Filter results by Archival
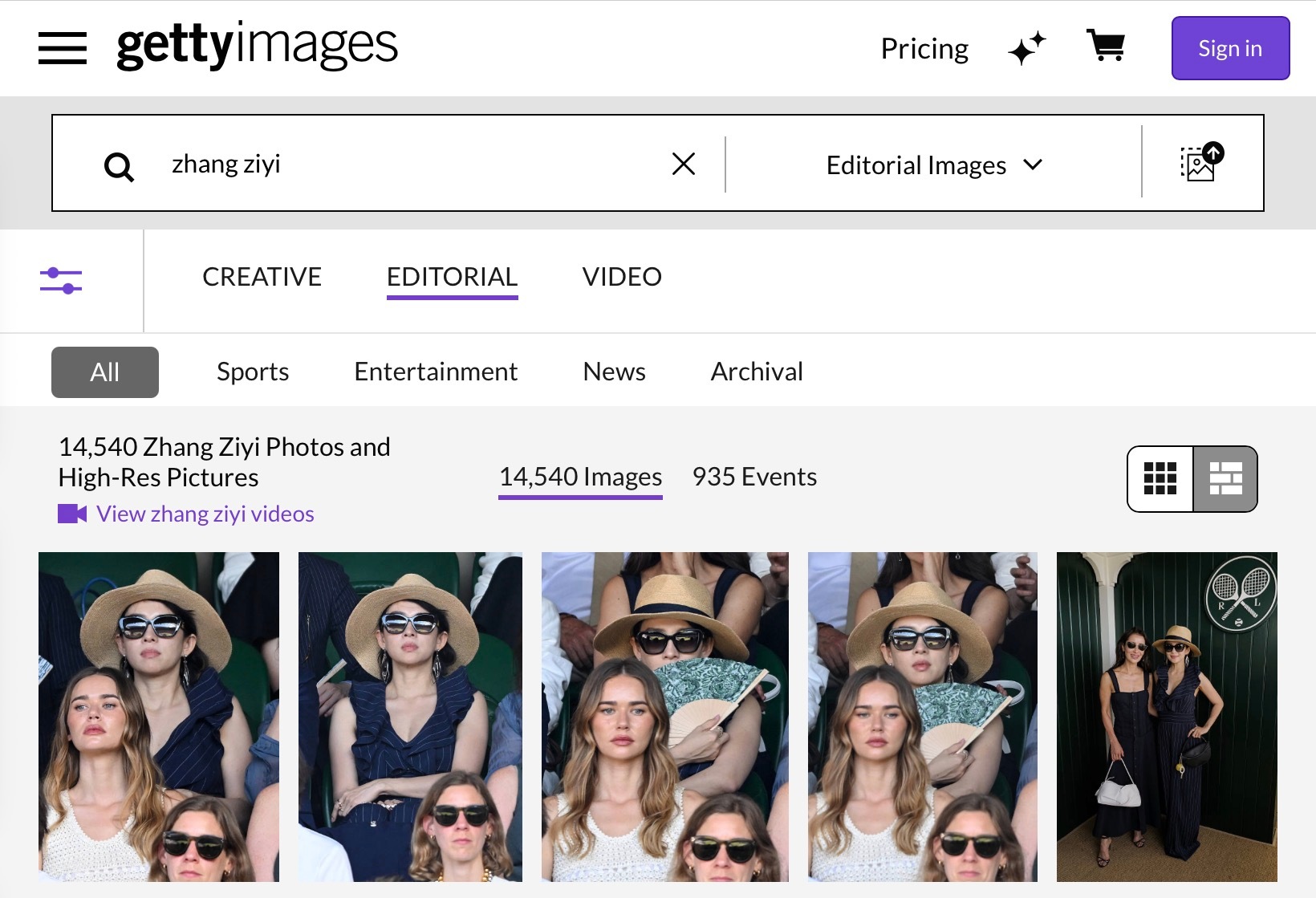 pos(757,372)
